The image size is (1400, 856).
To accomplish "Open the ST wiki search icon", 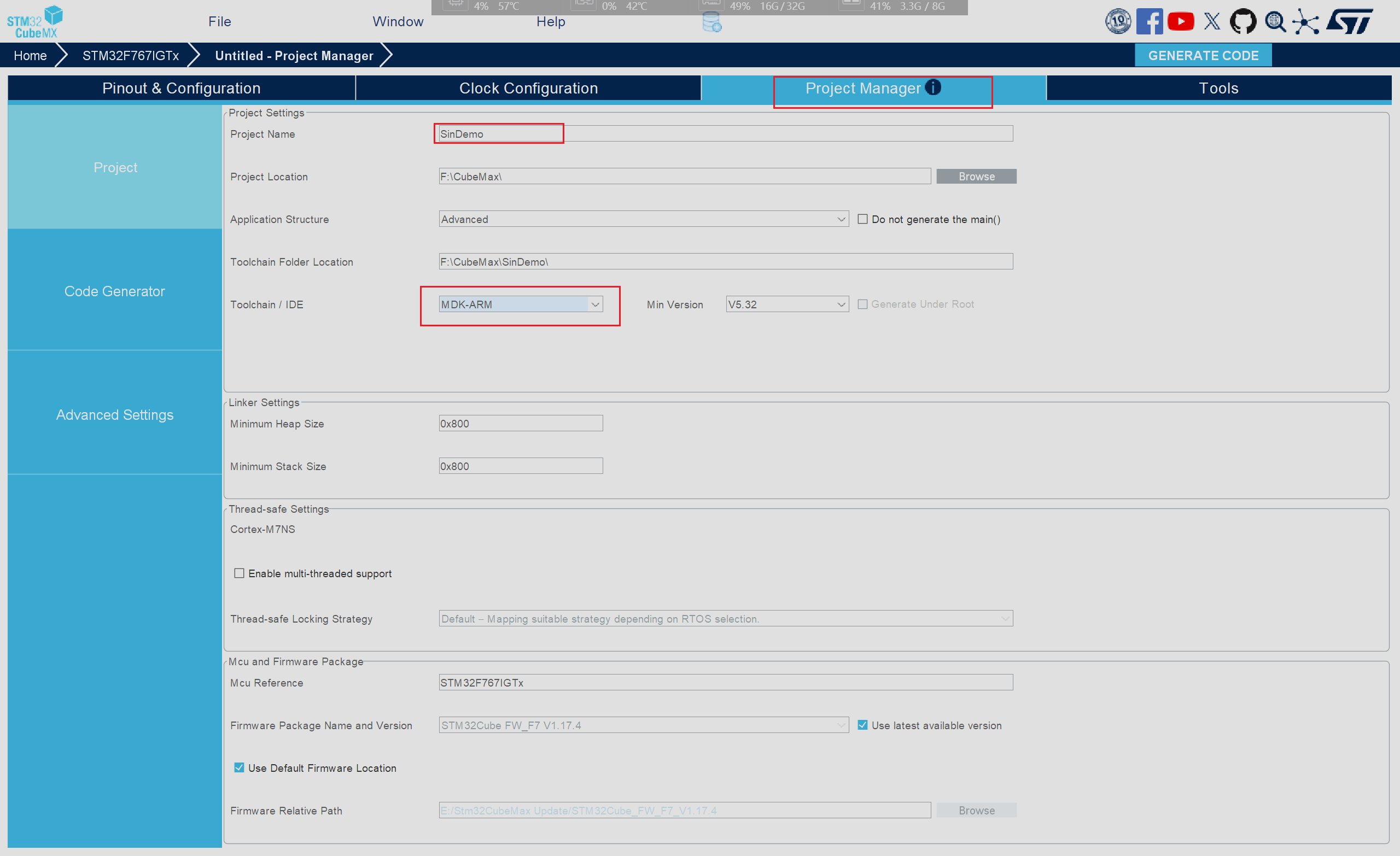I will pos(1275,21).
